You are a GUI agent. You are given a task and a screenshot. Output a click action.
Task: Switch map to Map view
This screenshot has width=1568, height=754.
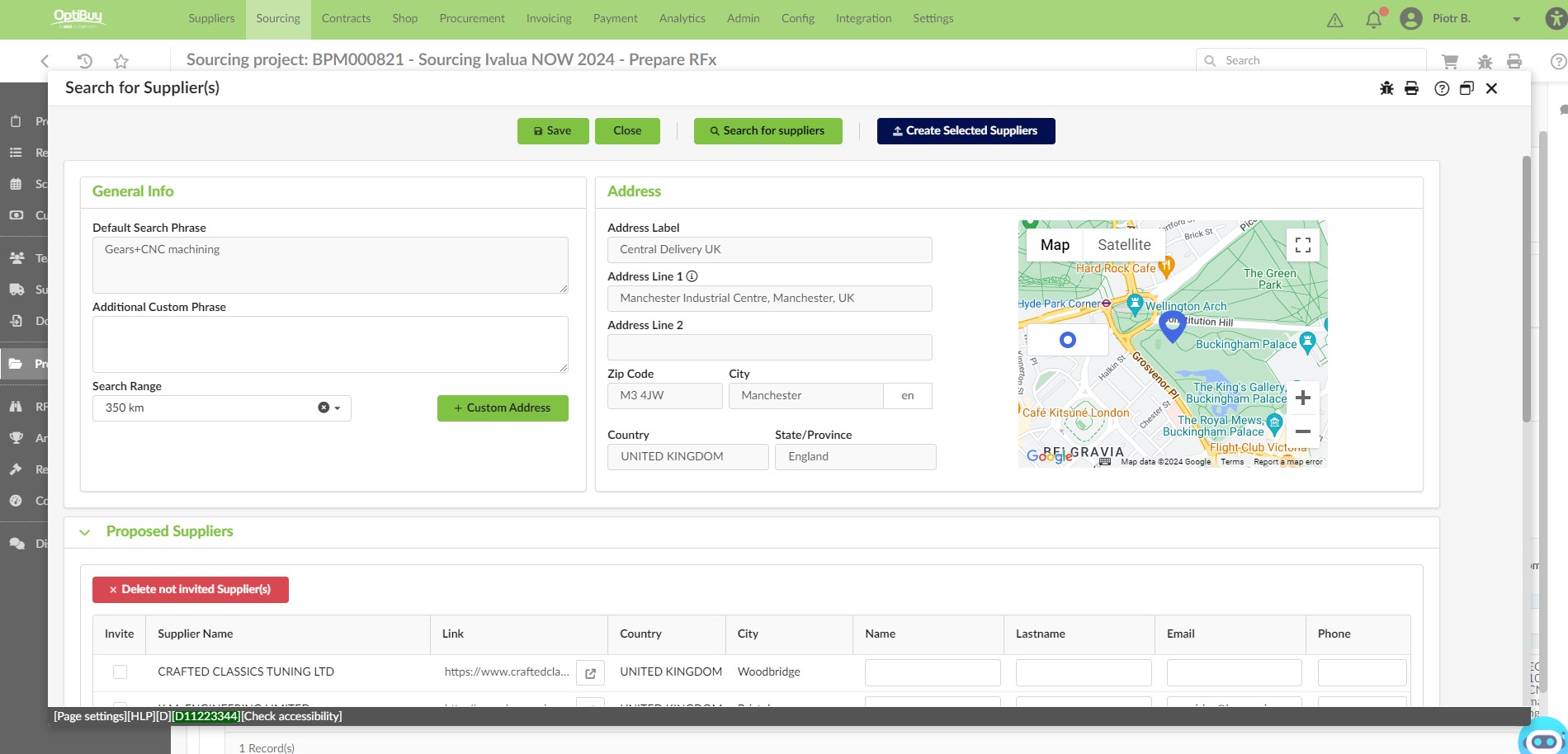[x=1055, y=245]
